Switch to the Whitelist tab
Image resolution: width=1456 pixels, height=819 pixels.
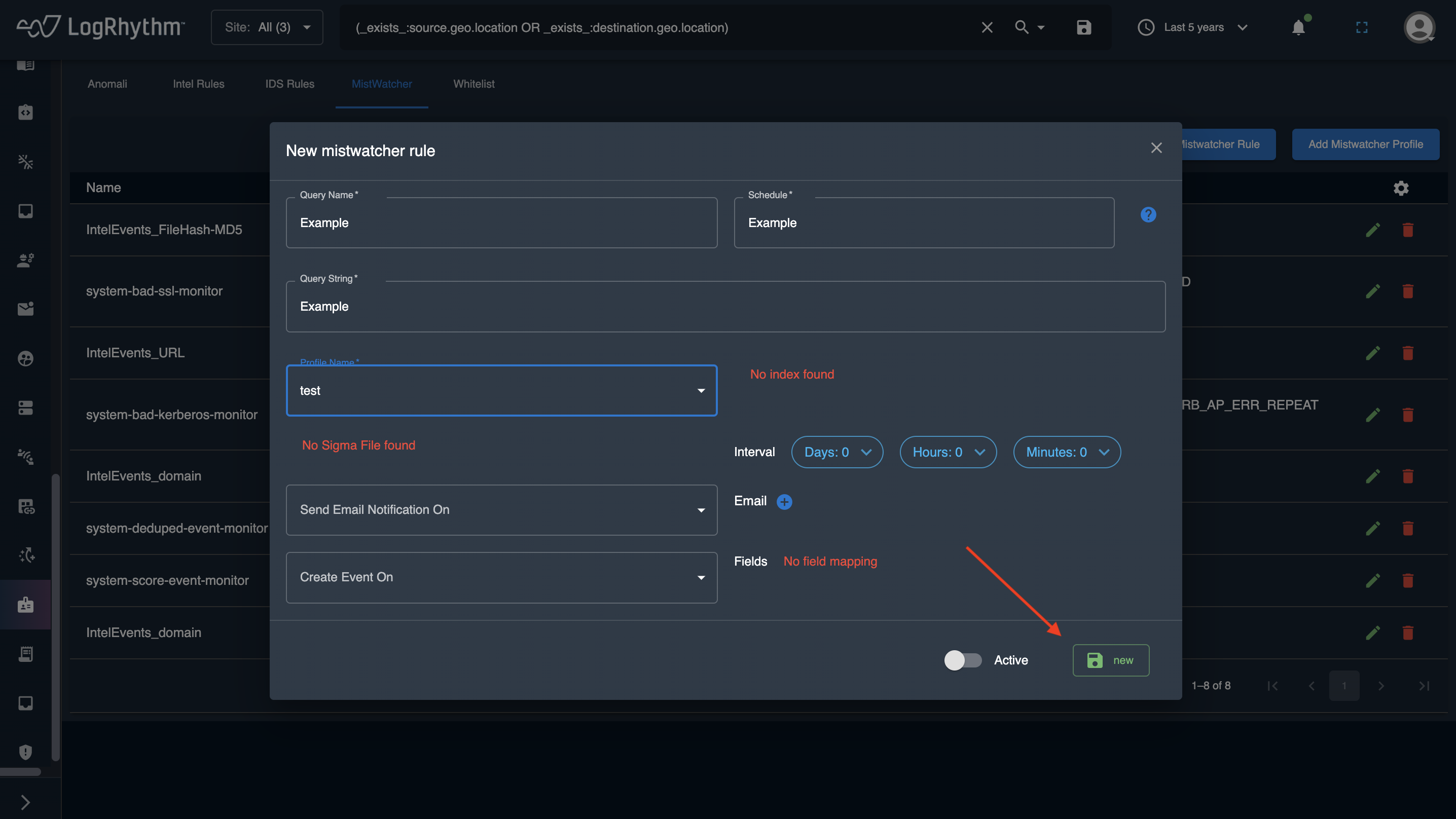click(474, 84)
